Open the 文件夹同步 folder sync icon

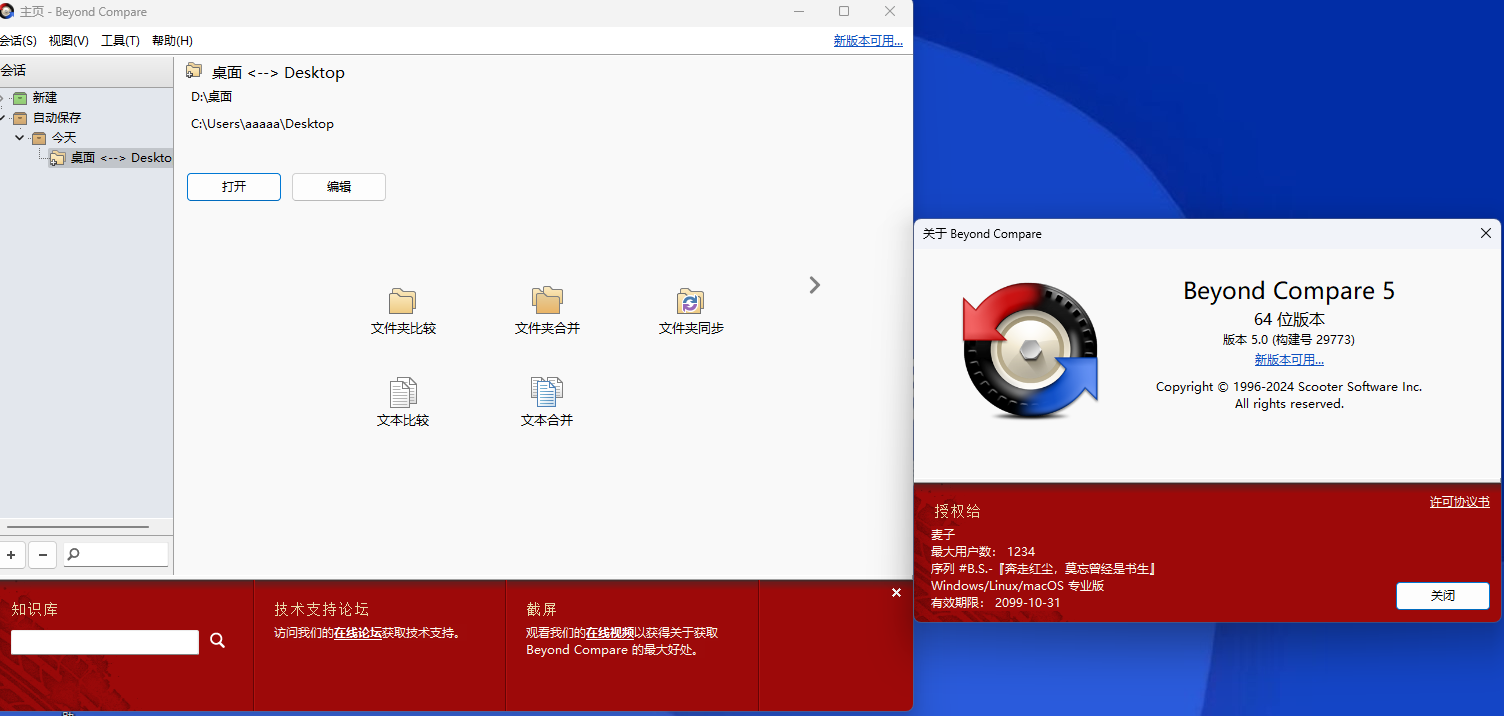click(691, 301)
